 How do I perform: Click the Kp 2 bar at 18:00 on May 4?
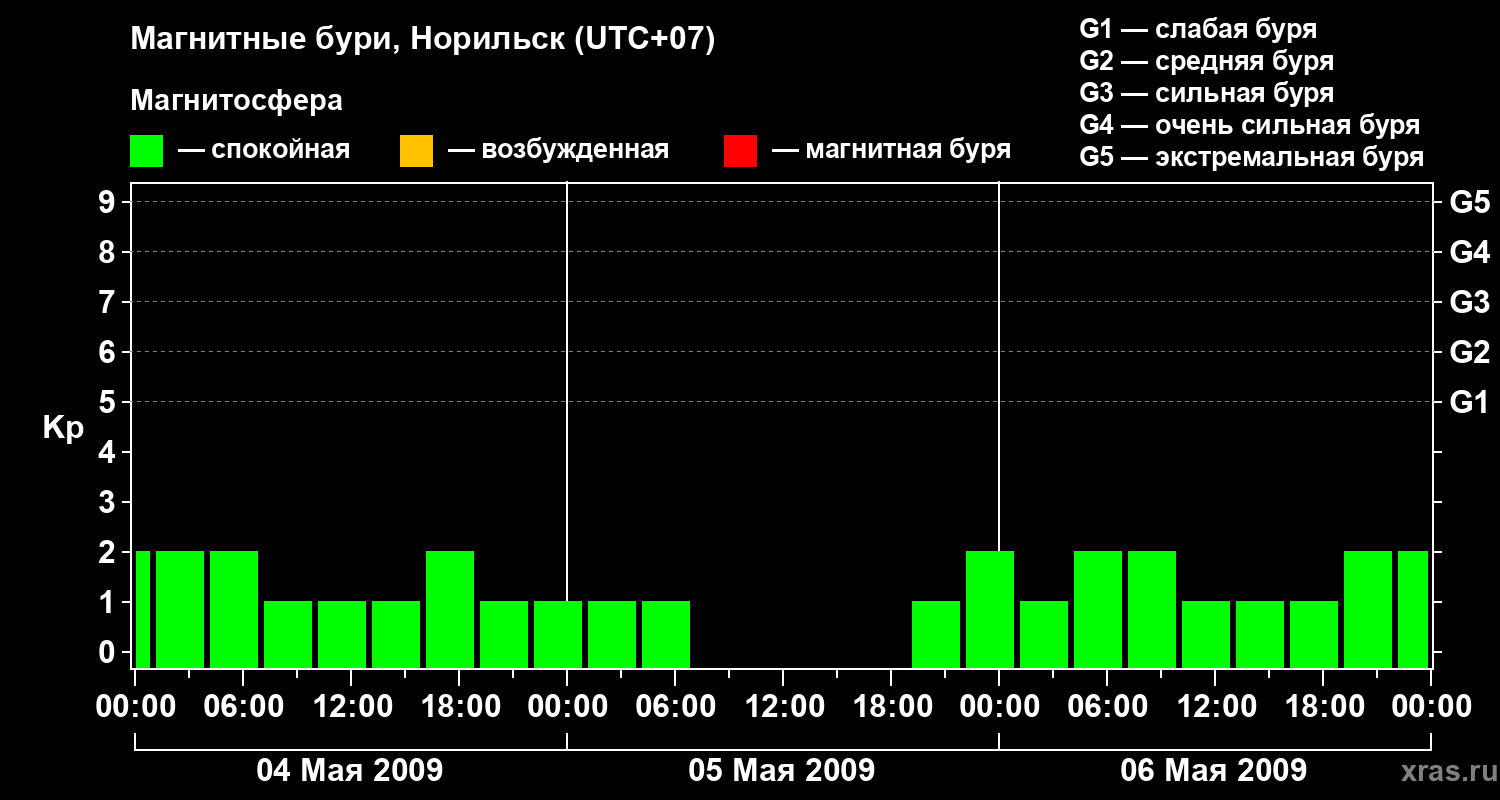click(450, 609)
